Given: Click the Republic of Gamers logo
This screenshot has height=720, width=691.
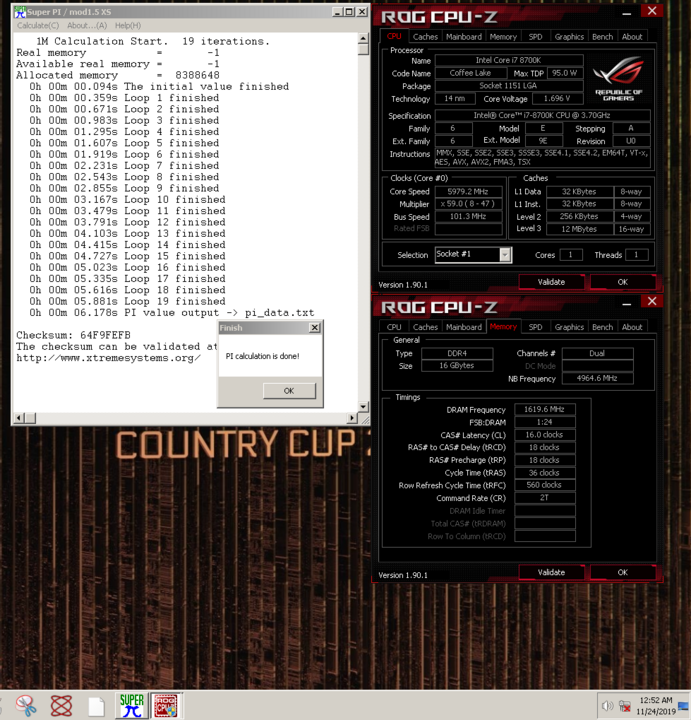Looking at the screenshot, I should click(x=618, y=78).
